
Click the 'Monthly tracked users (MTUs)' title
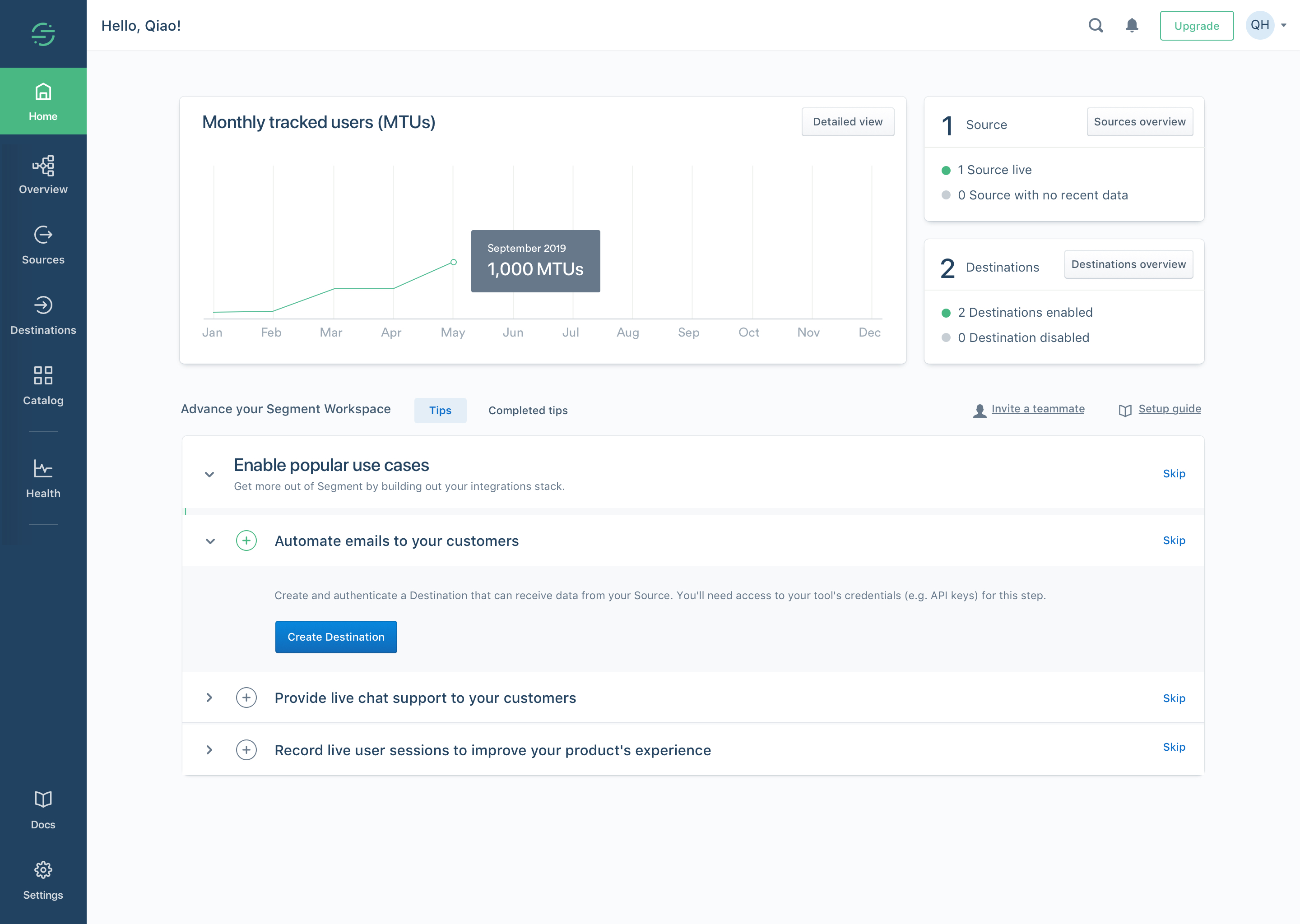click(319, 122)
